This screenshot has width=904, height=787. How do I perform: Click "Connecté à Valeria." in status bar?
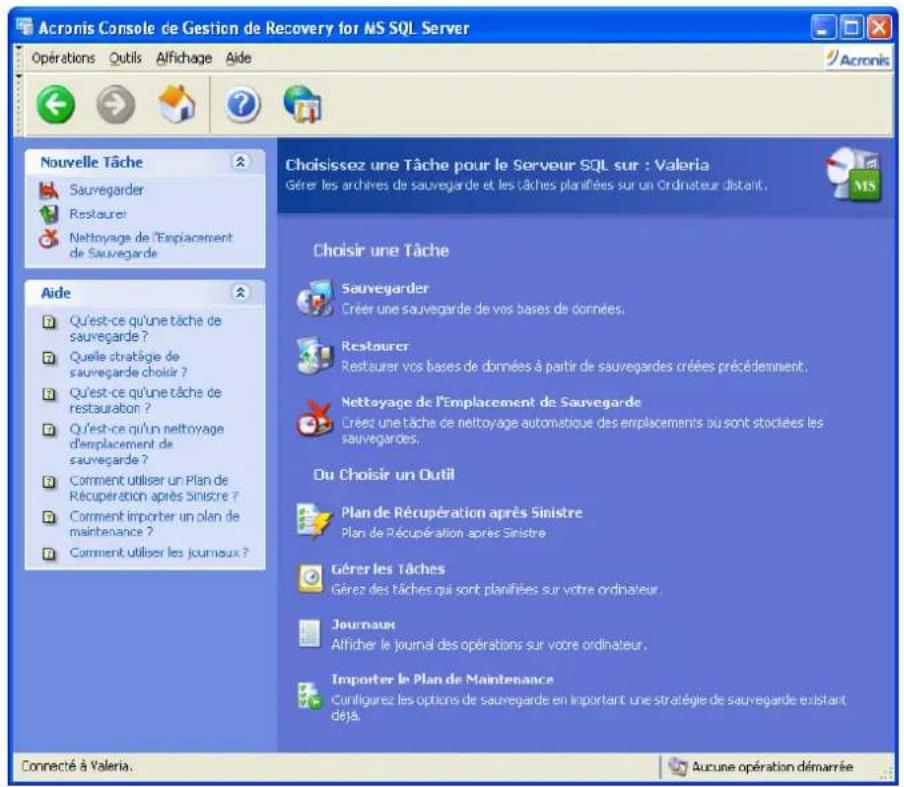point(77,766)
